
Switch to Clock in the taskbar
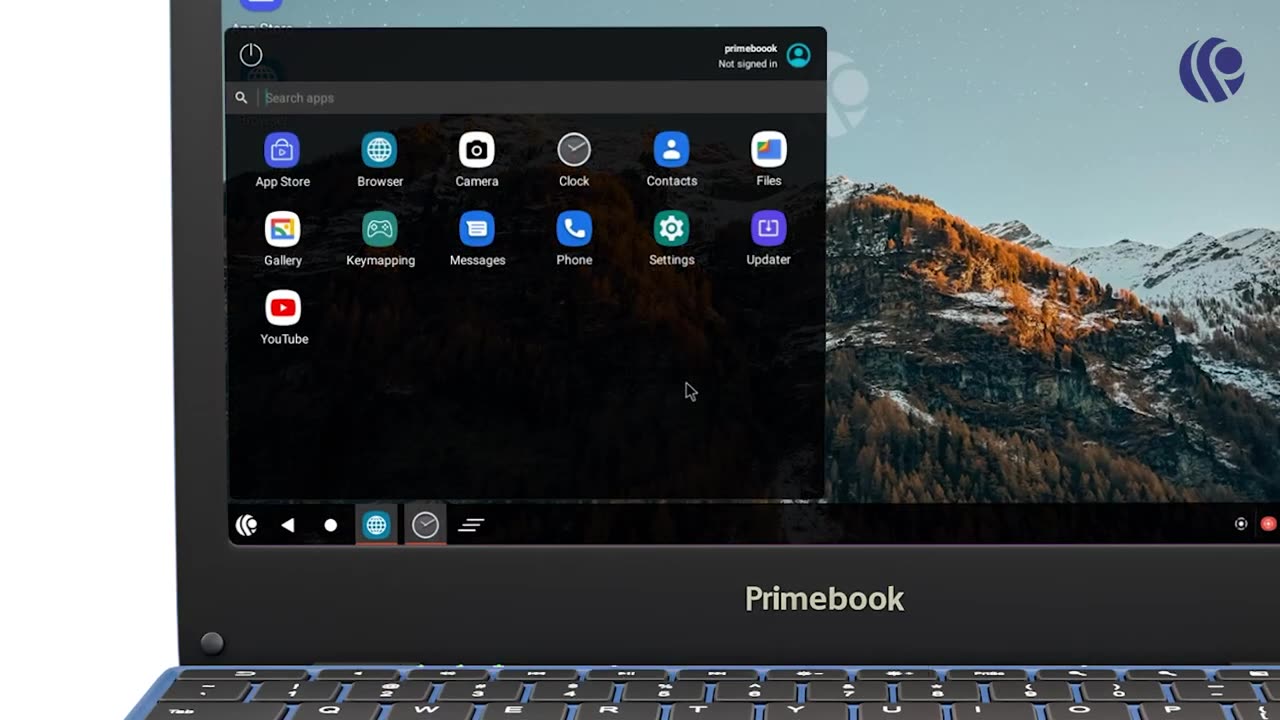[425, 525]
